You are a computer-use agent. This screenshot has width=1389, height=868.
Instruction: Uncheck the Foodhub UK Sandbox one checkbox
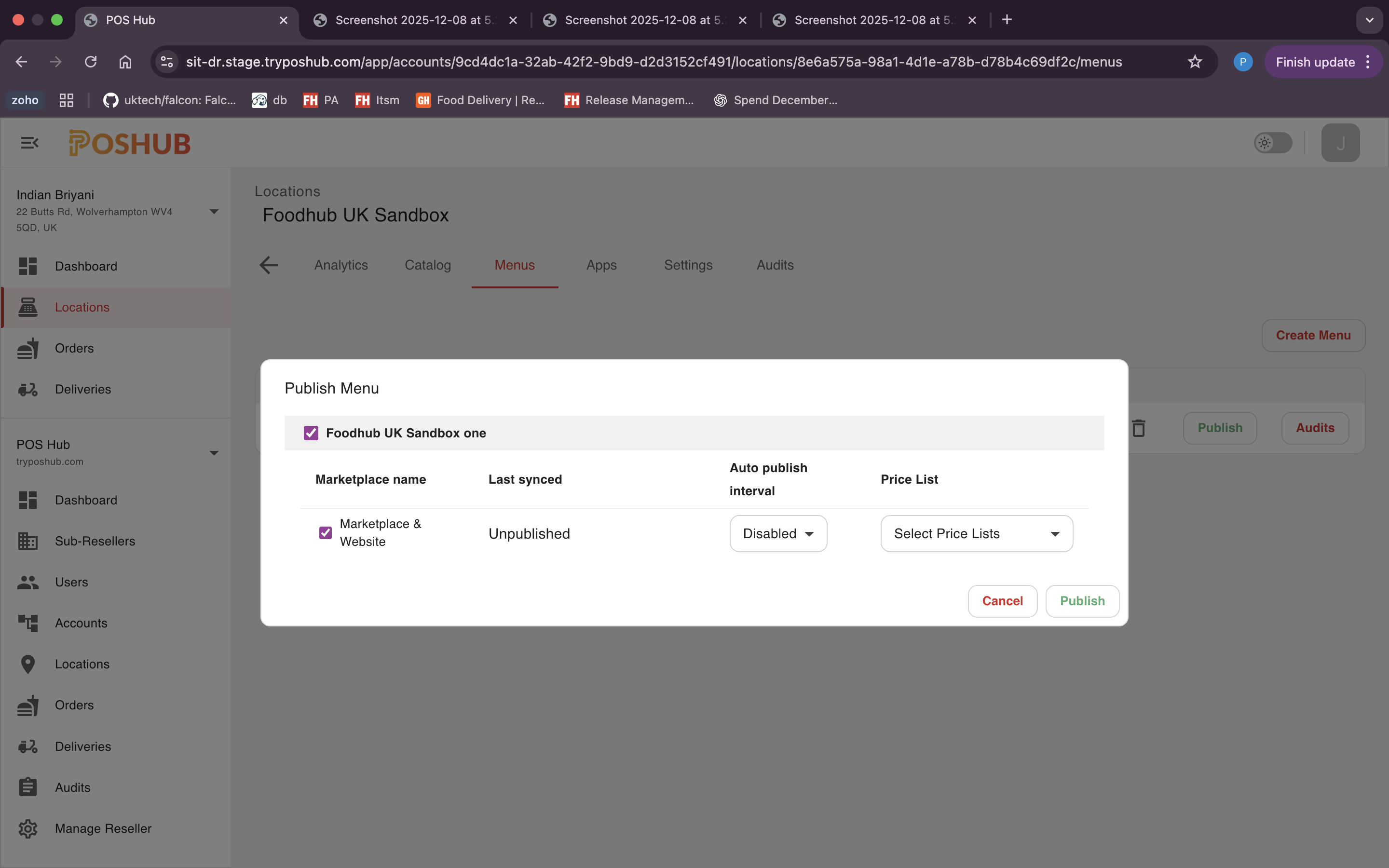[311, 433]
